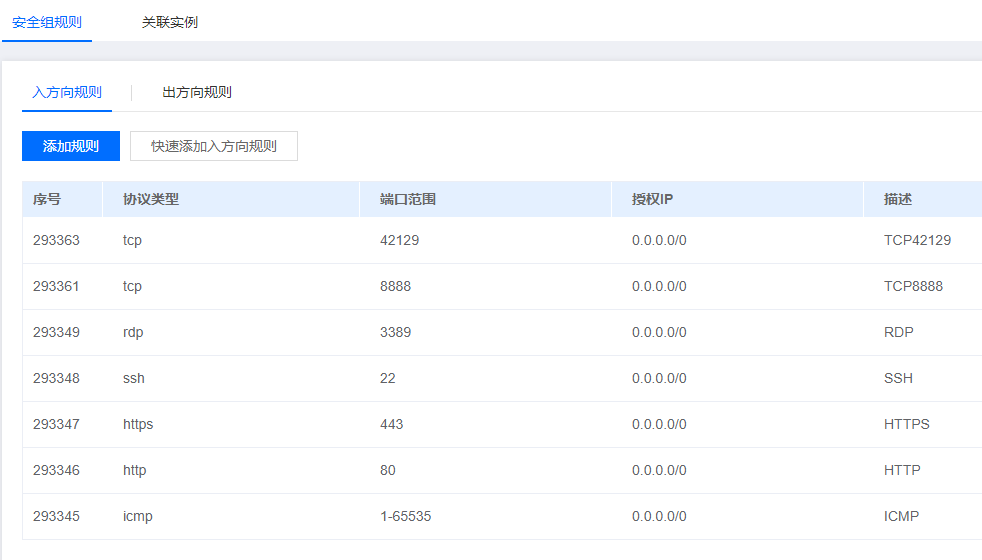
Task: Click port value 3389
Action: (395, 333)
